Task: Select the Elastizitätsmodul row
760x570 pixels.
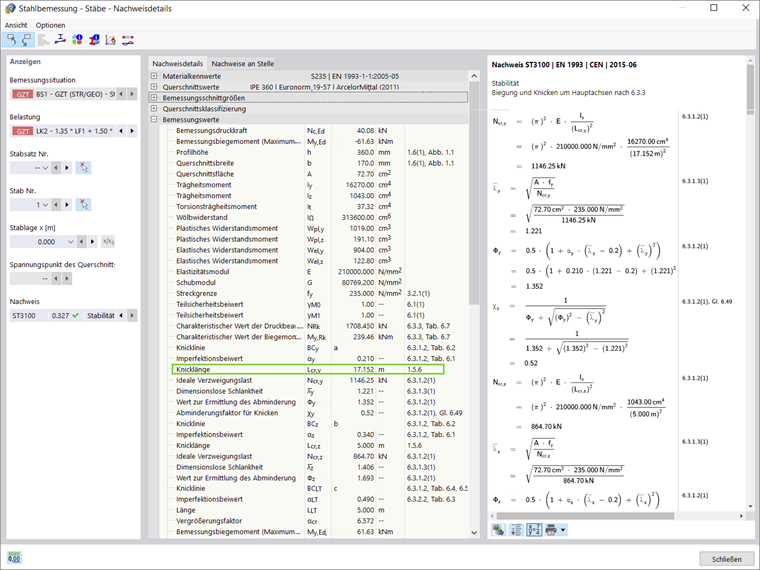Action: tap(315, 271)
